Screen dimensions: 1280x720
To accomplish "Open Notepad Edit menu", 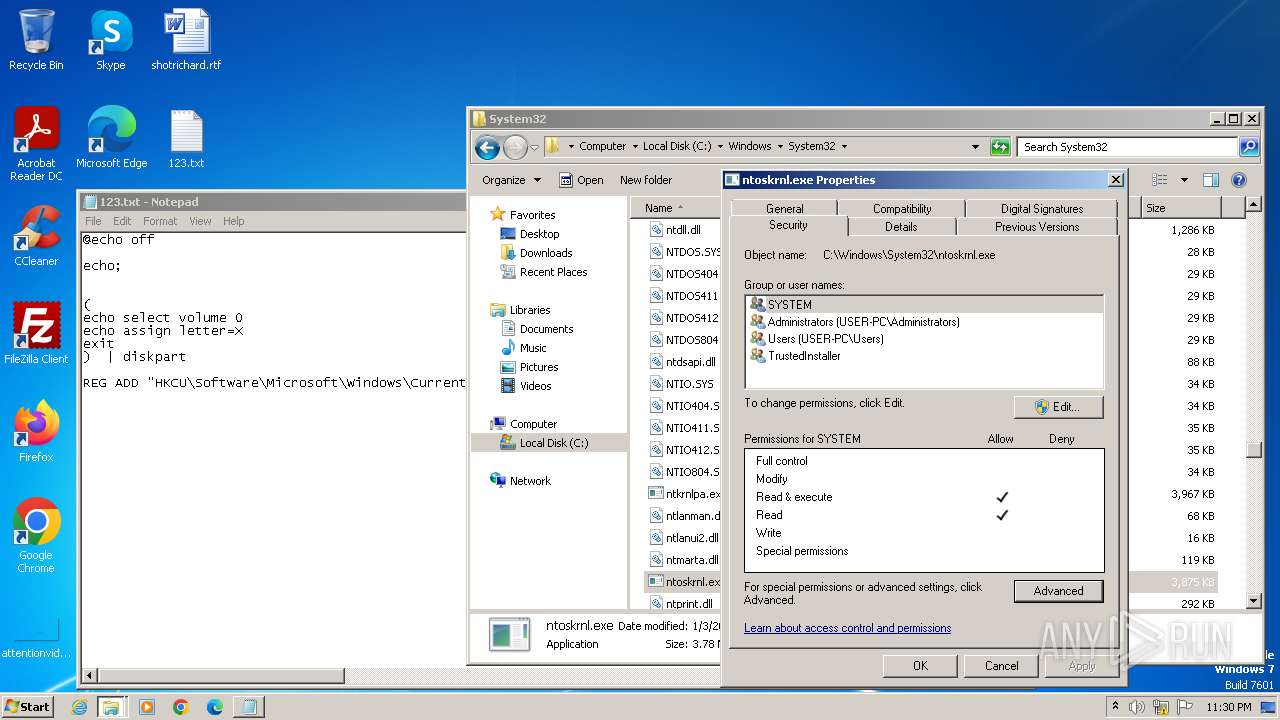I will [x=122, y=221].
